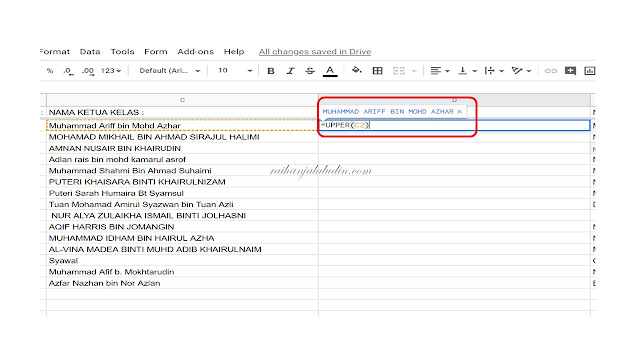
Task: Open the Form menu
Action: point(156,52)
